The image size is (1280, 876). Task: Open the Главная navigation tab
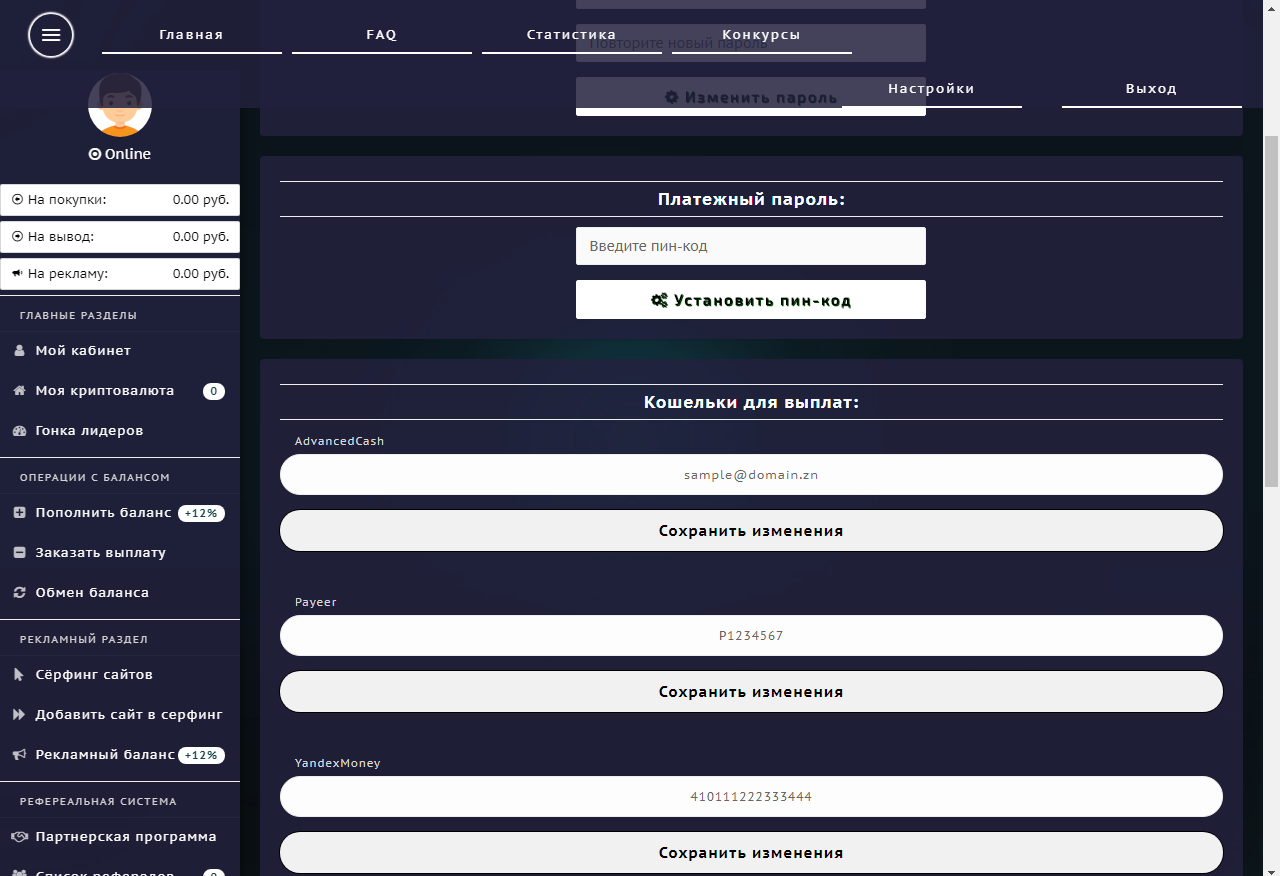pyautogui.click(x=191, y=35)
